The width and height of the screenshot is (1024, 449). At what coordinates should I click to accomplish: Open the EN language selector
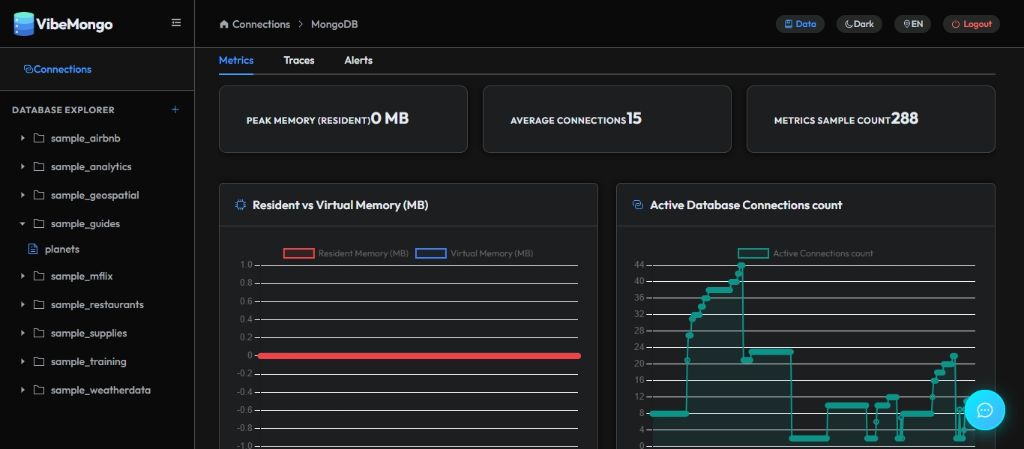pyautogui.click(x=912, y=24)
